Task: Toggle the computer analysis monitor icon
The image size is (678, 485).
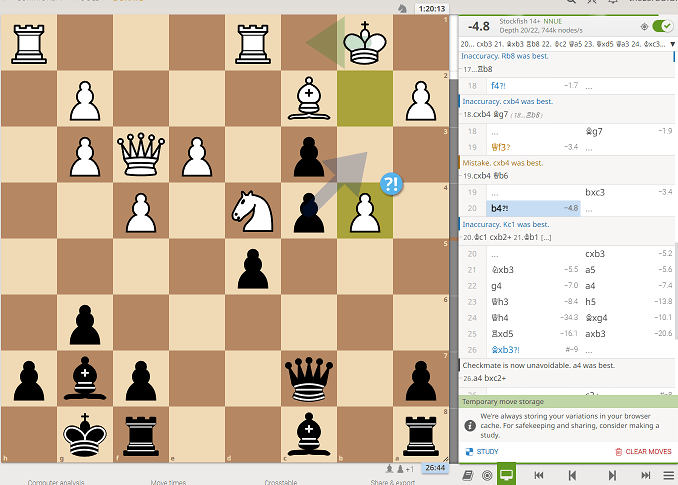Action: (x=506, y=475)
